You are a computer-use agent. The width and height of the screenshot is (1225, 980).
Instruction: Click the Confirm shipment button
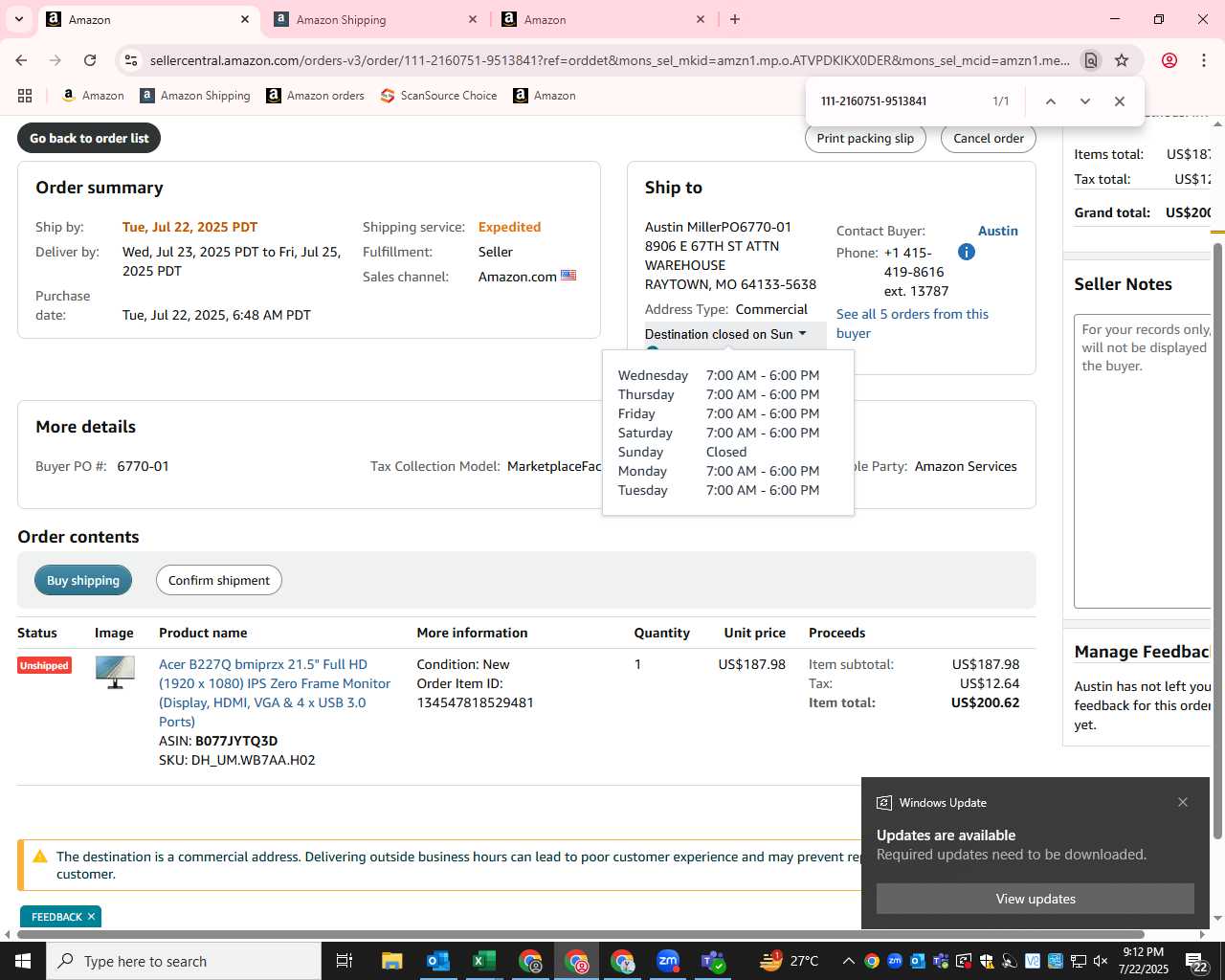pyautogui.click(x=219, y=580)
